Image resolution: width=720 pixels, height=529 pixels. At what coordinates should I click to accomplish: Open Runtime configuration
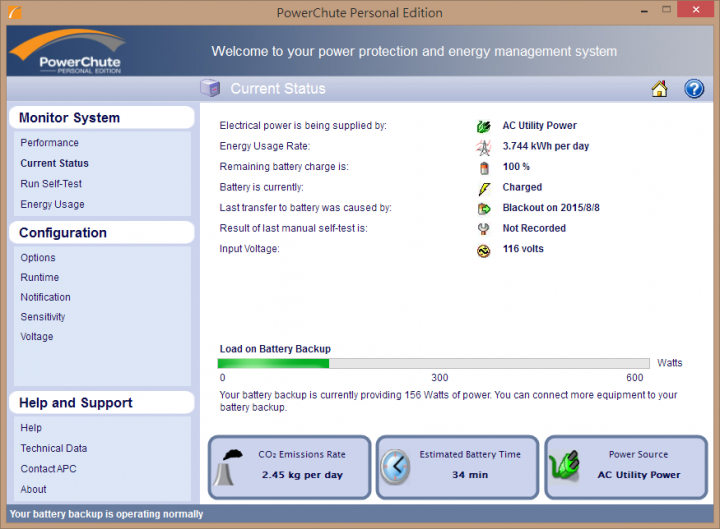click(x=39, y=277)
